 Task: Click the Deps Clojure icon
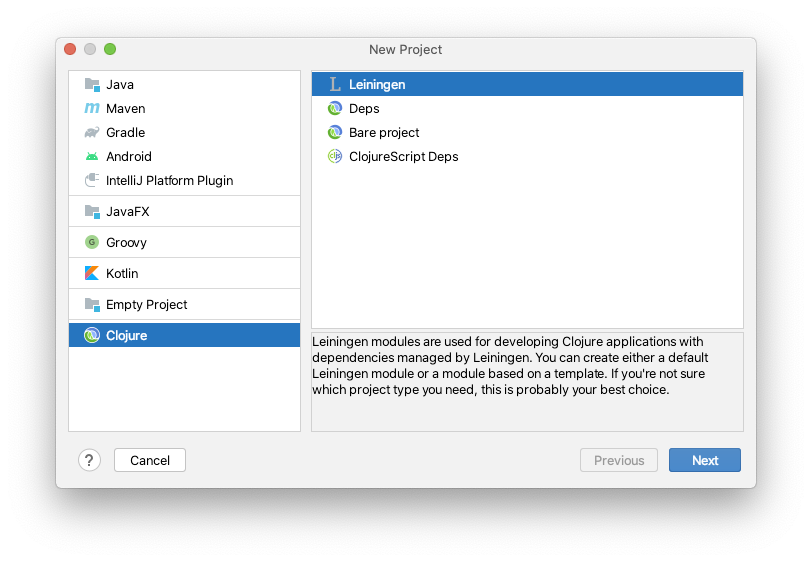pyautogui.click(x=335, y=108)
